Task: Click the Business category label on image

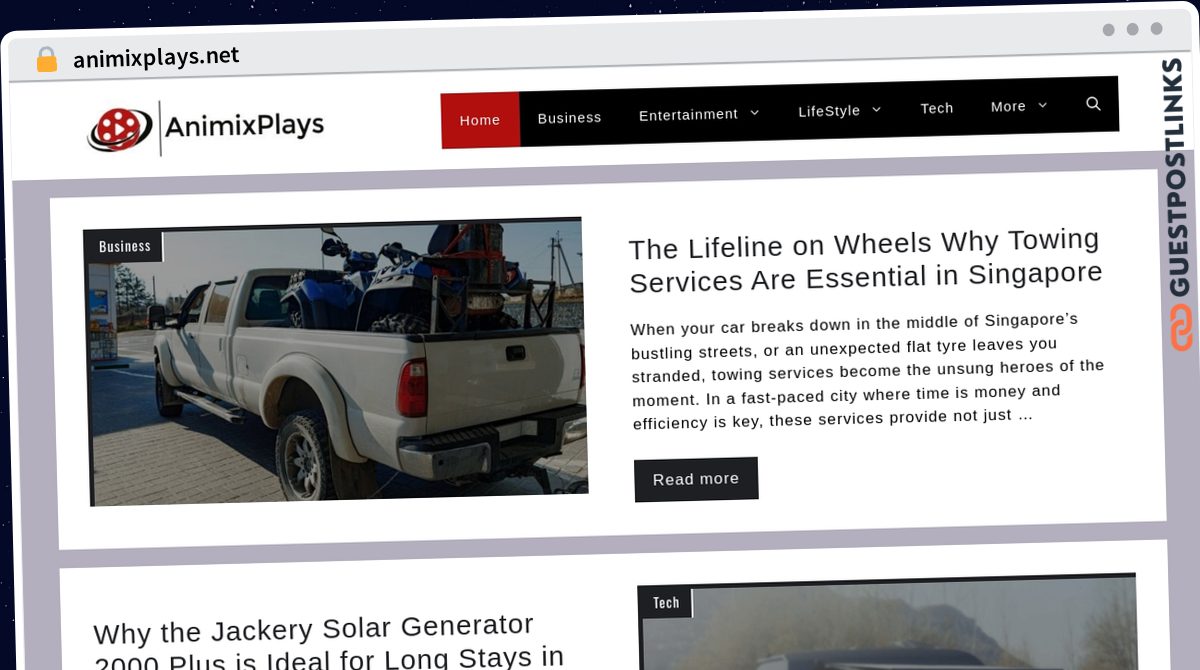Action: (125, 246)
